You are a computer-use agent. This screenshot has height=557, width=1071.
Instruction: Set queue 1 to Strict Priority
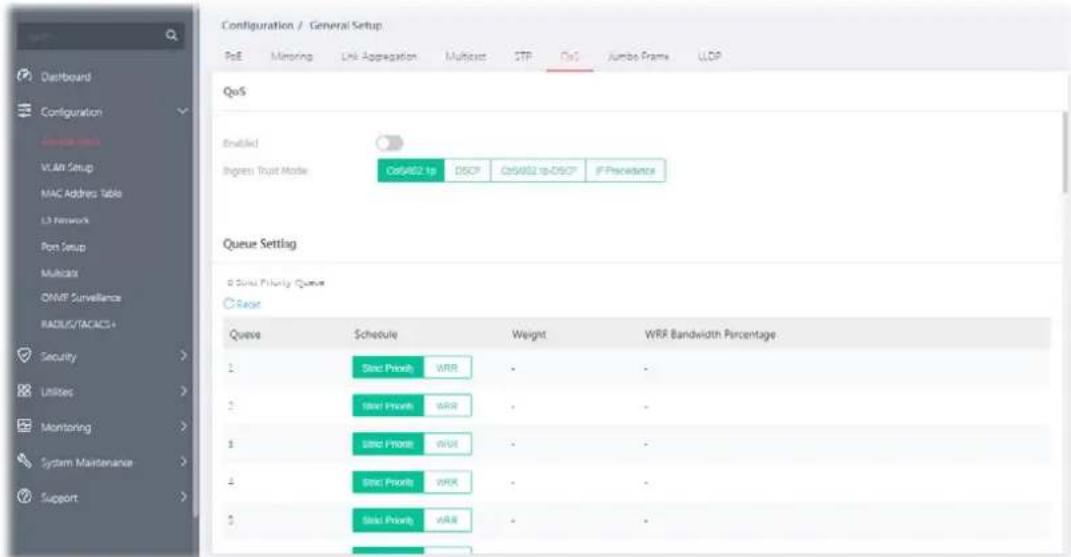pyautogui.click(x=388, y=368)
